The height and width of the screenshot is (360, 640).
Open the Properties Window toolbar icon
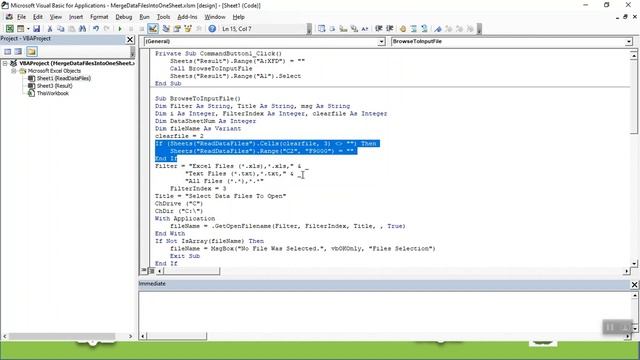[x=177, y=29]
